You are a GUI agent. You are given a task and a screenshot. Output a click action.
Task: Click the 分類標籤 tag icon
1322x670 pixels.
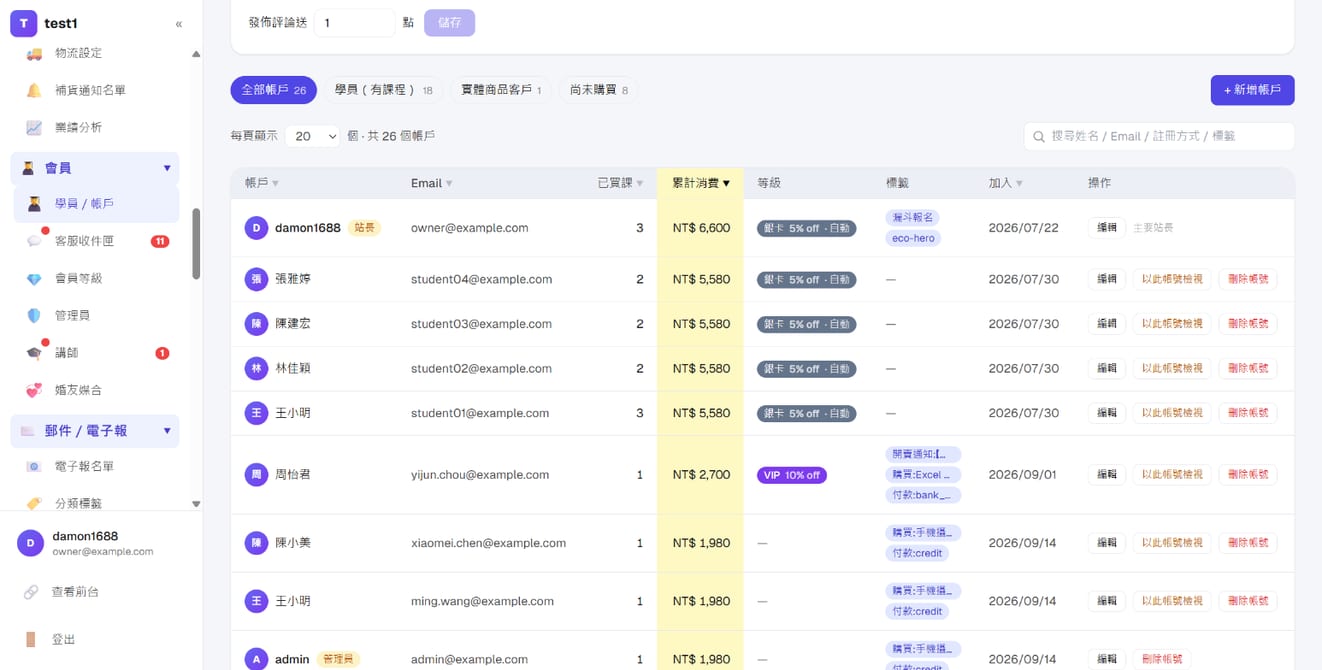point(34,503)
